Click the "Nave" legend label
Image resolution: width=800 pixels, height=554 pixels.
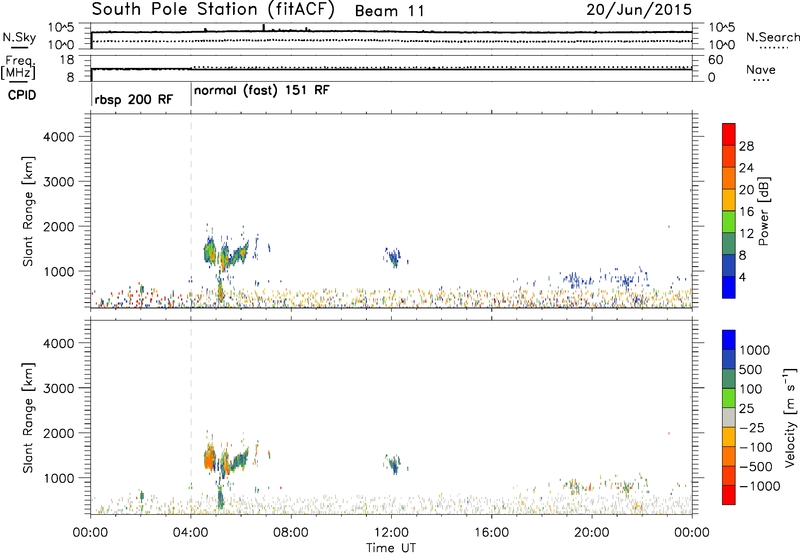(760, 70)
